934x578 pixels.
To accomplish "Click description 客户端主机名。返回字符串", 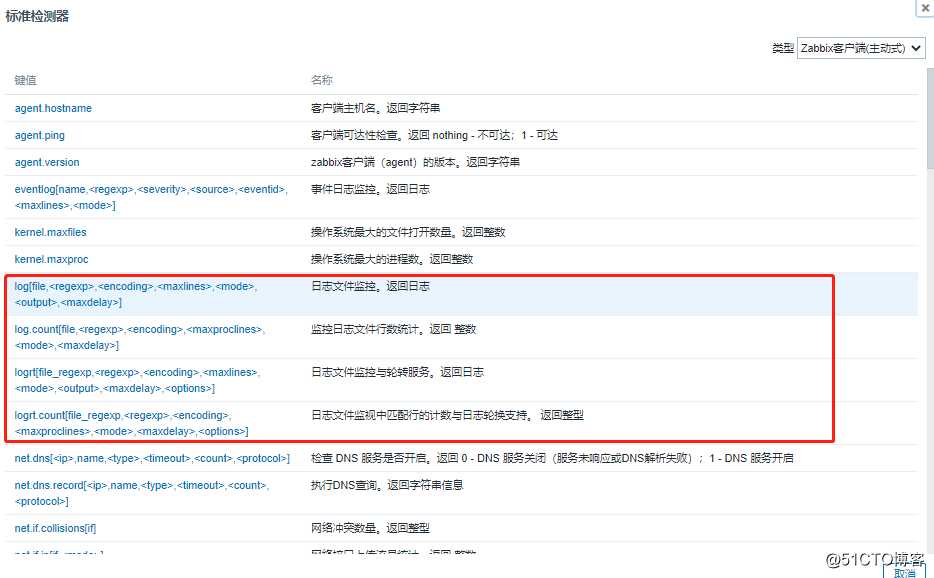I will point(375,108).
